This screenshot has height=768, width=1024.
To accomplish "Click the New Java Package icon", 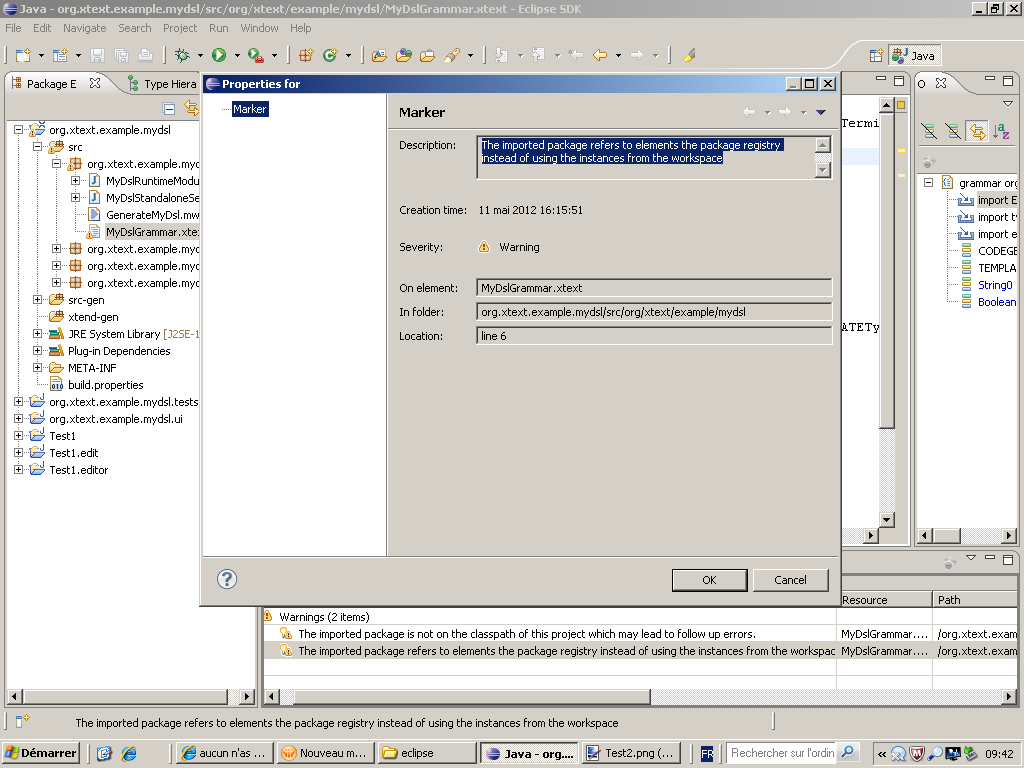I will click(305, 56).
